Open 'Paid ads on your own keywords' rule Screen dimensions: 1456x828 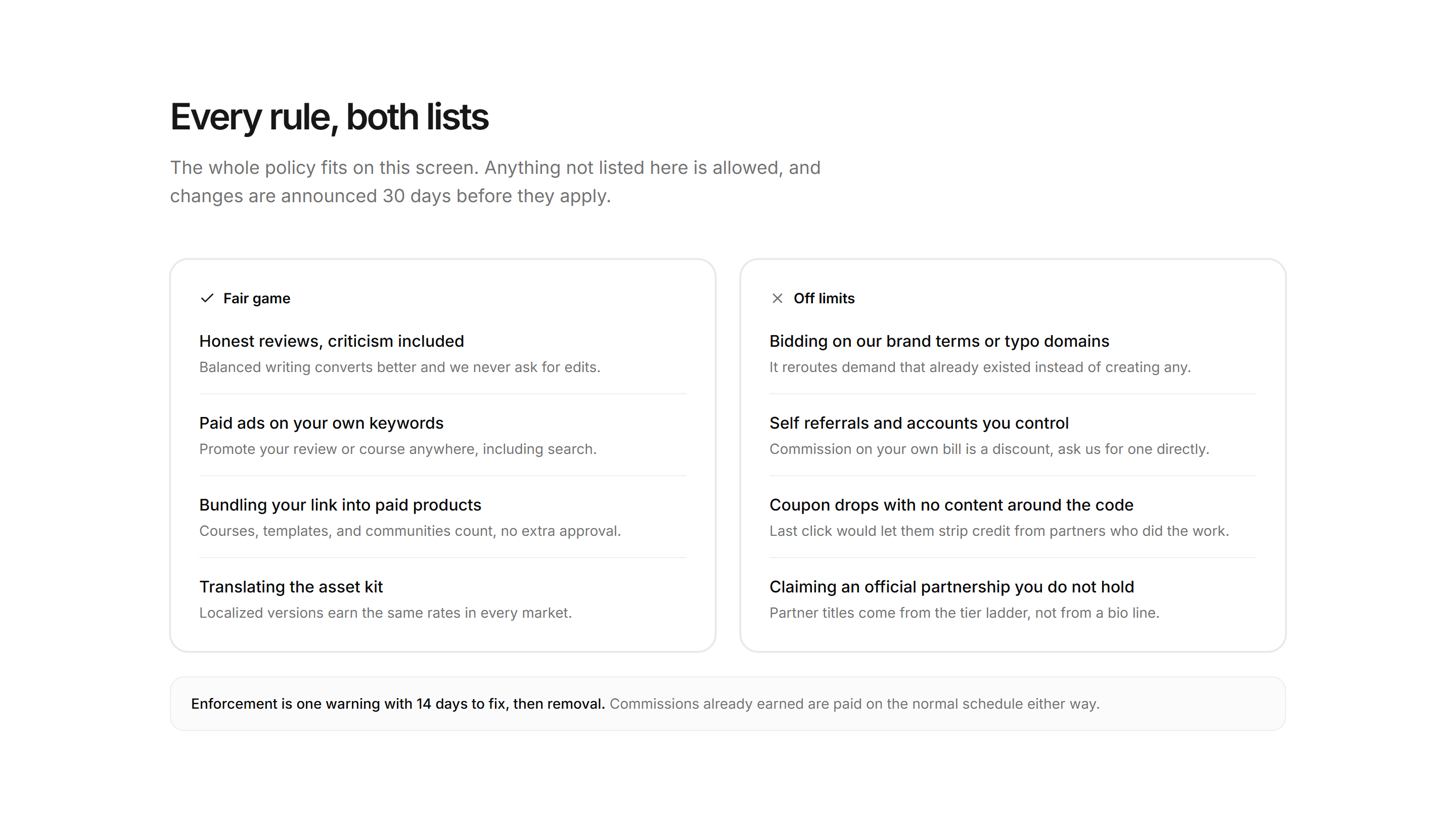tap(322, 423)
